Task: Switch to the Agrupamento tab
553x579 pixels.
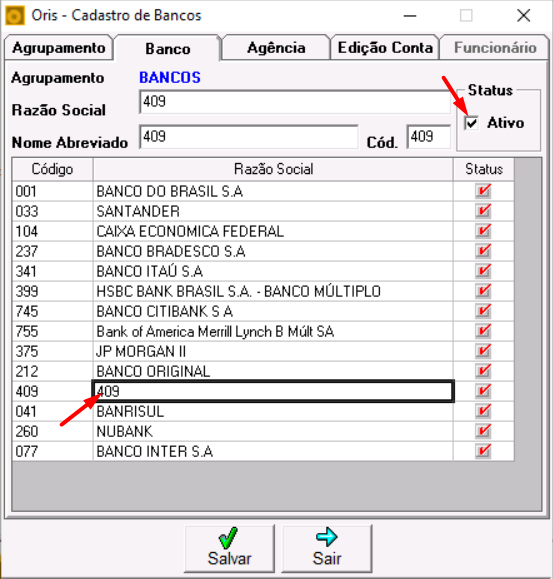Action: click(x=59, y=48)
